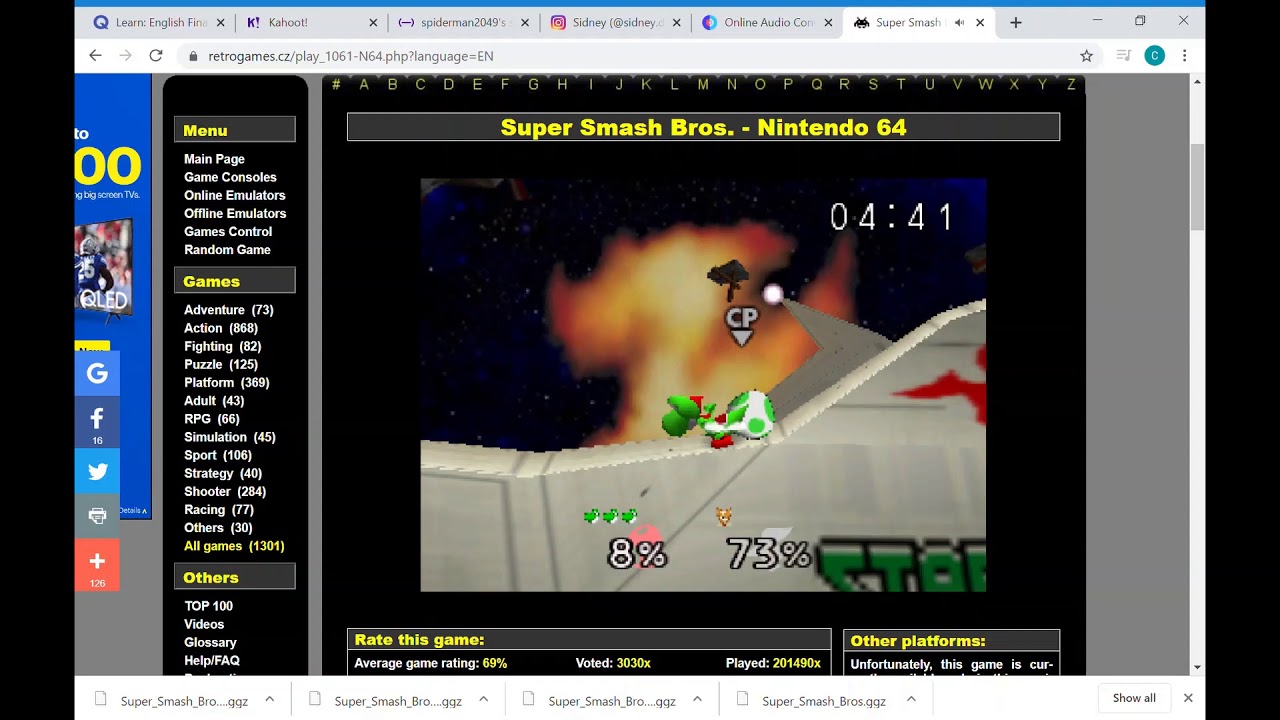This screenshot has height=720, width=1280.
Task: Select Platform (369) category
Action: click(227, 382)
